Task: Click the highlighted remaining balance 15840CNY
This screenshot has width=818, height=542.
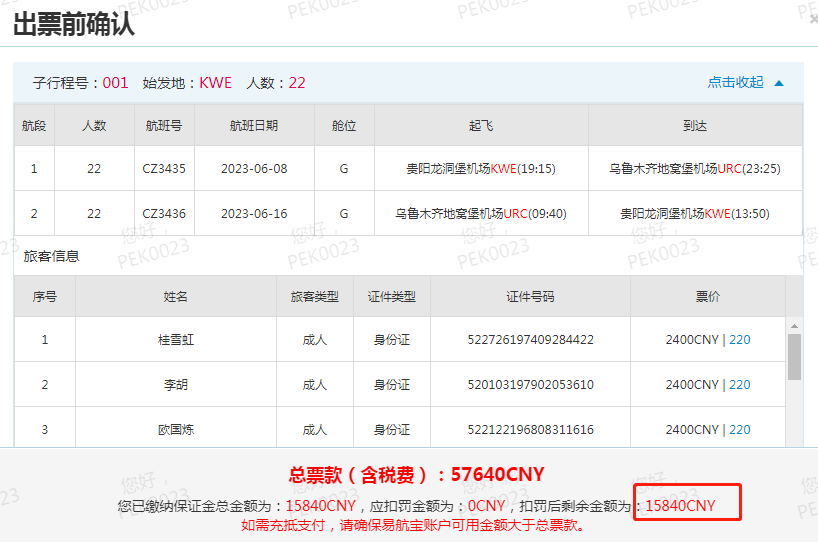Action: (681, 505)
